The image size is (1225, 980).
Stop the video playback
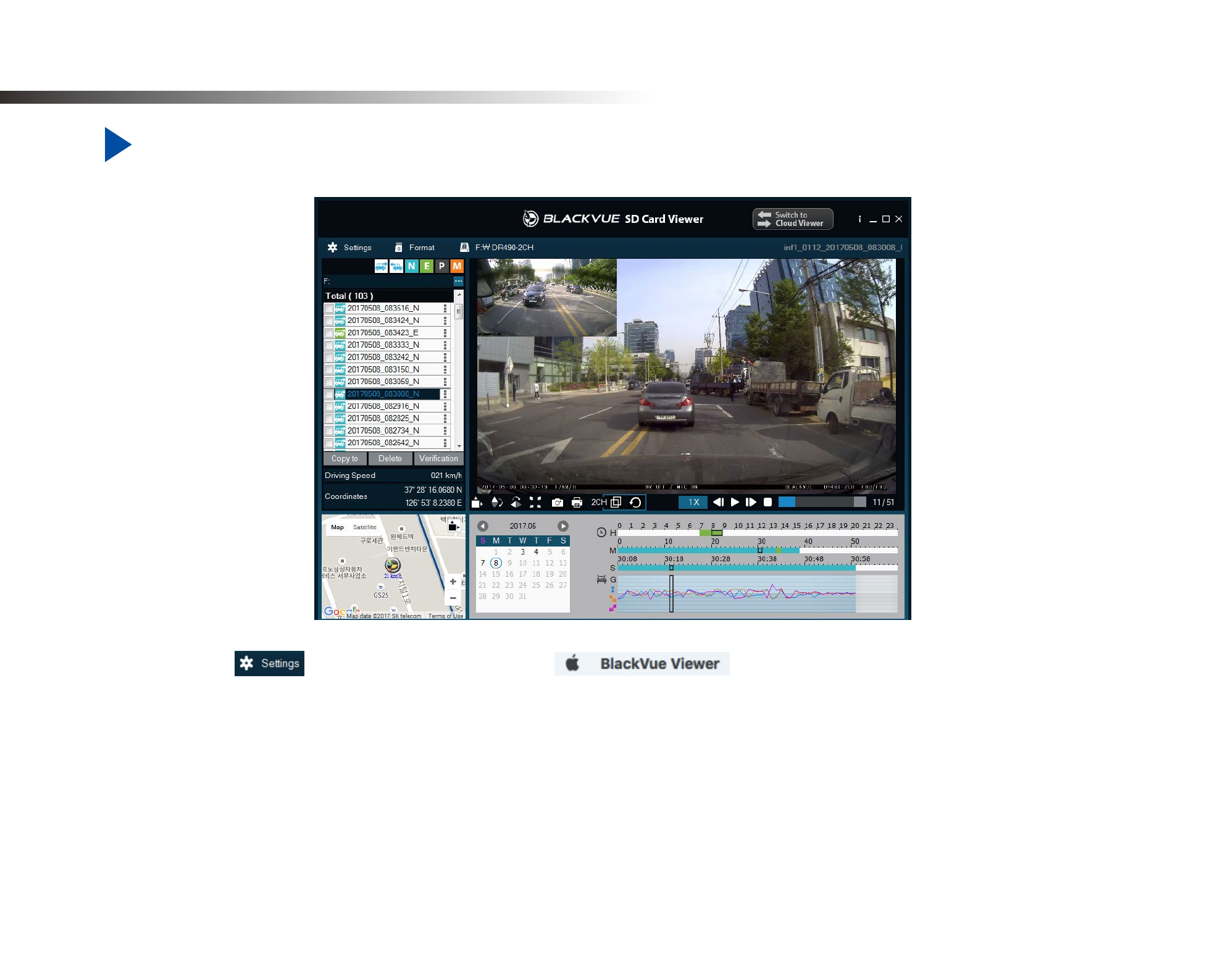pos(767,503)
